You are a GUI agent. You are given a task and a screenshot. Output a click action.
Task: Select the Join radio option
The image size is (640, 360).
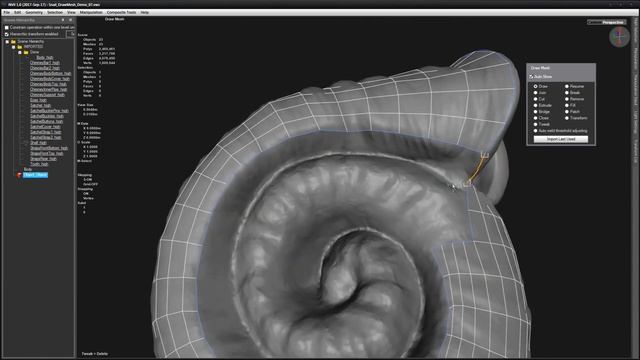point(536,93)
